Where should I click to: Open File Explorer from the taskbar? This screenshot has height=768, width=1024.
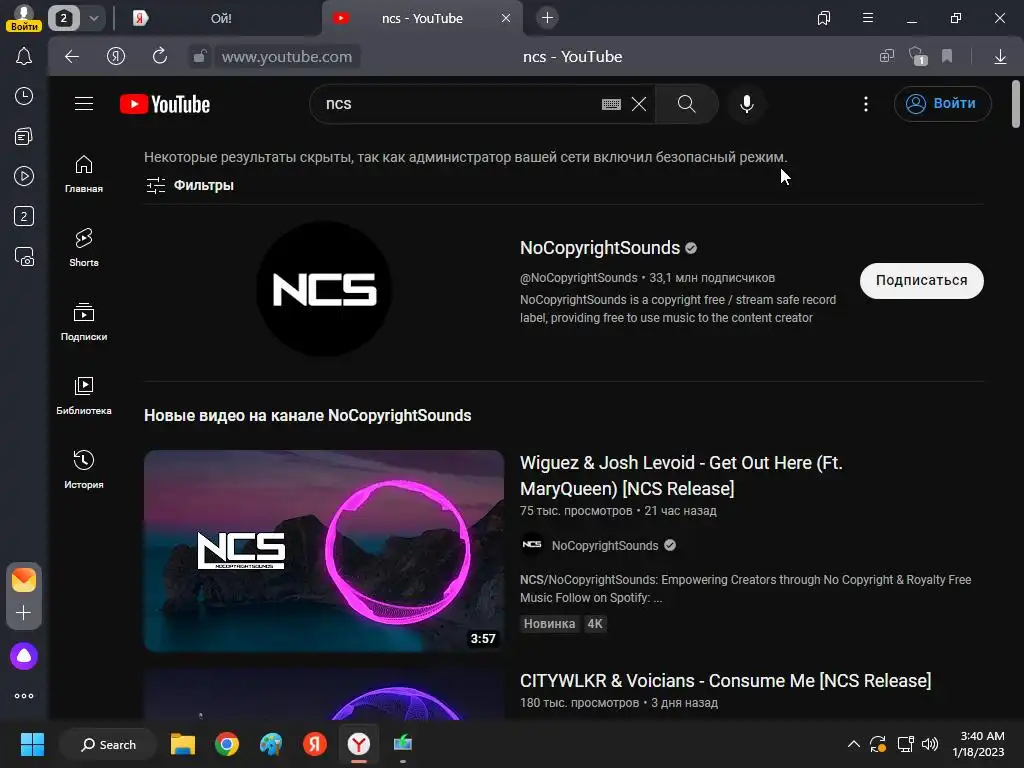pos(183,744)
